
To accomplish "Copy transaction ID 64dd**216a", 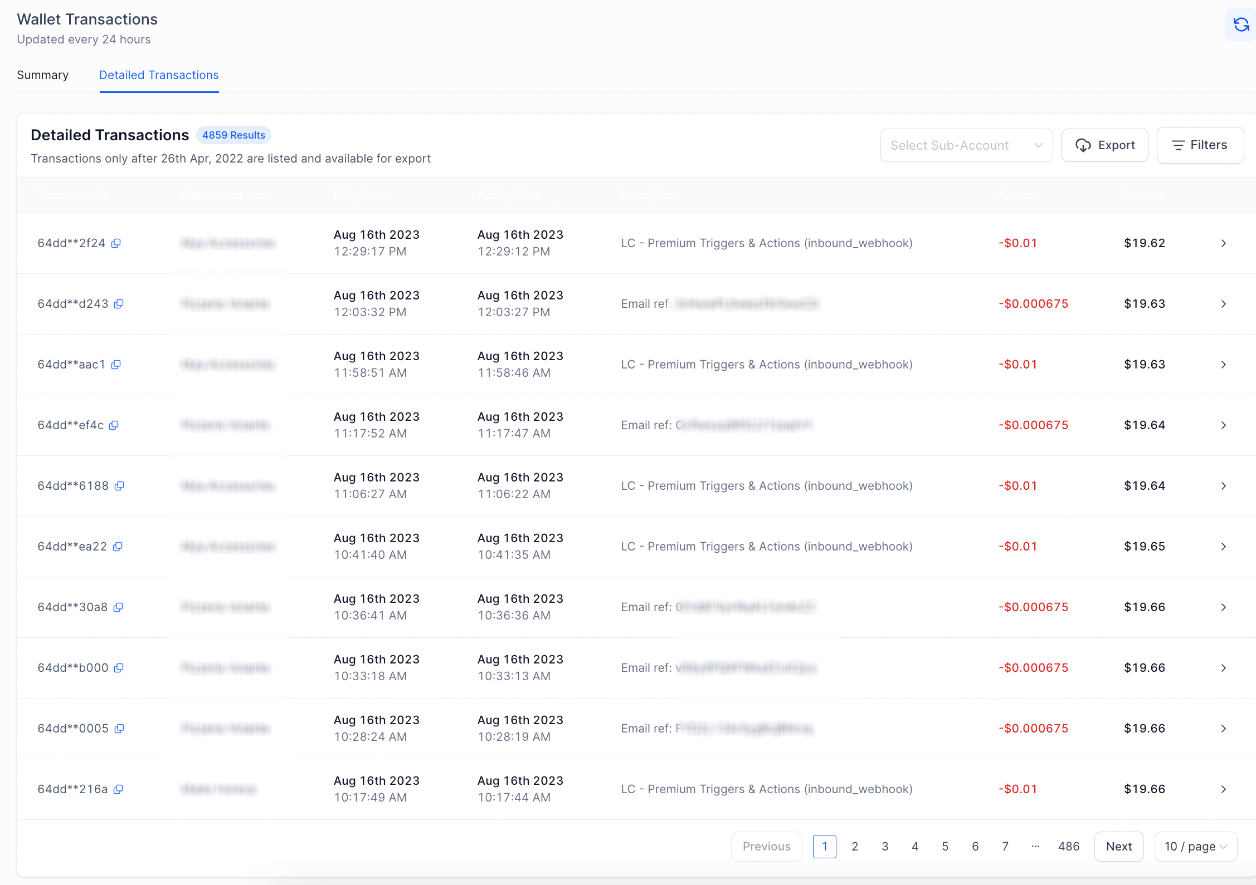I will pos(118,789).
